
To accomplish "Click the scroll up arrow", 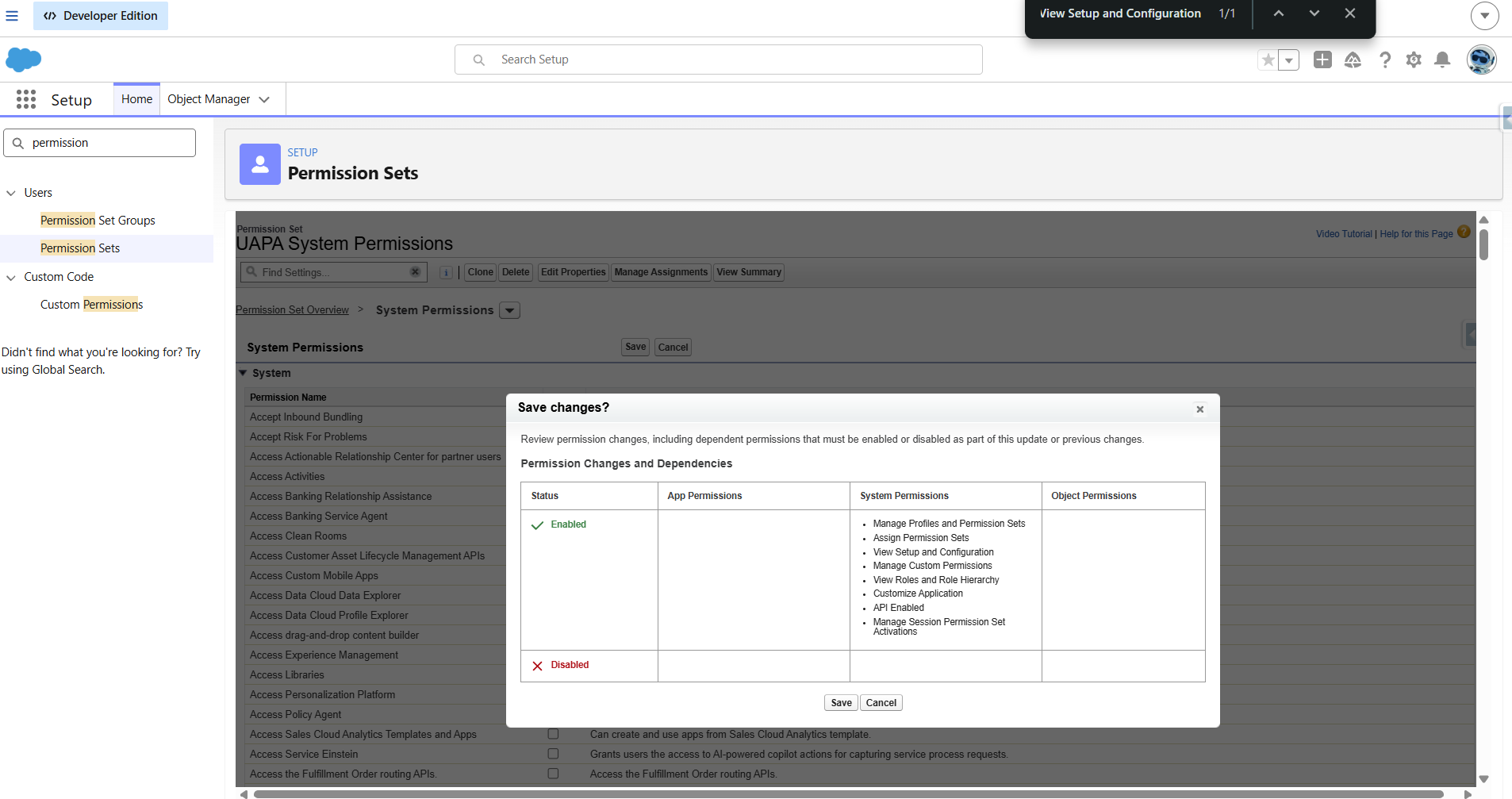I will point(1483,220).
